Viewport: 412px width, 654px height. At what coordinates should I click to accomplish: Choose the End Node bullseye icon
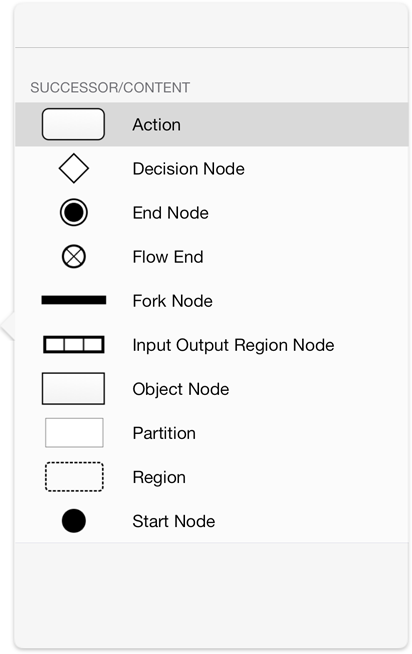(x=74, y=212)
